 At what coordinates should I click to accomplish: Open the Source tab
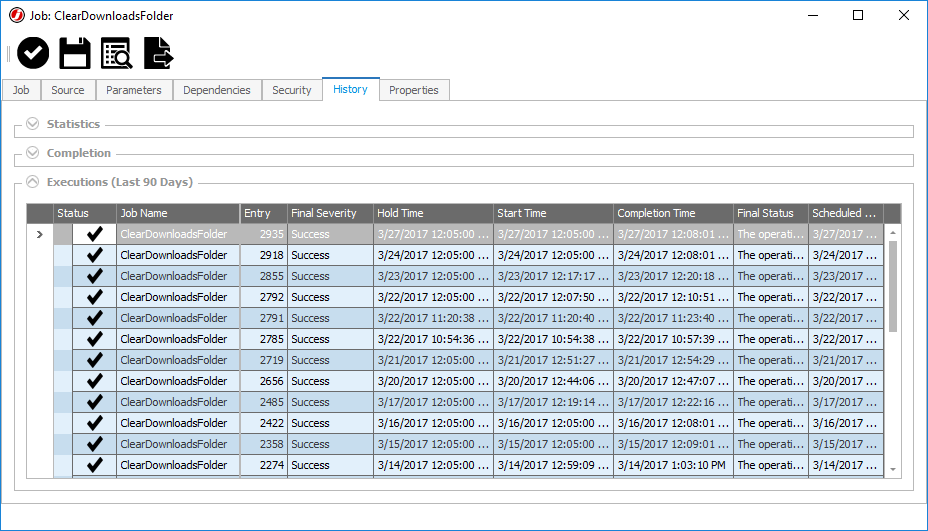point(67,90)
